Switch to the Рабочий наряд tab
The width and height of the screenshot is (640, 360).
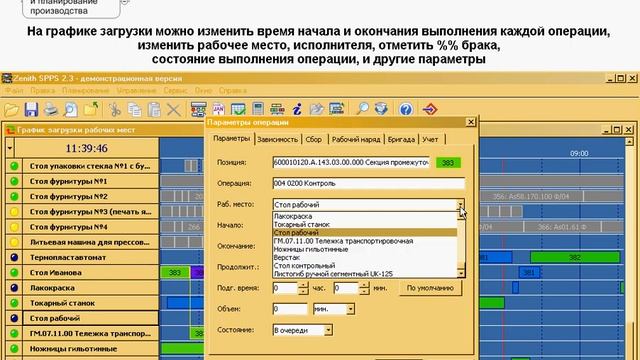tap(356, 140)
